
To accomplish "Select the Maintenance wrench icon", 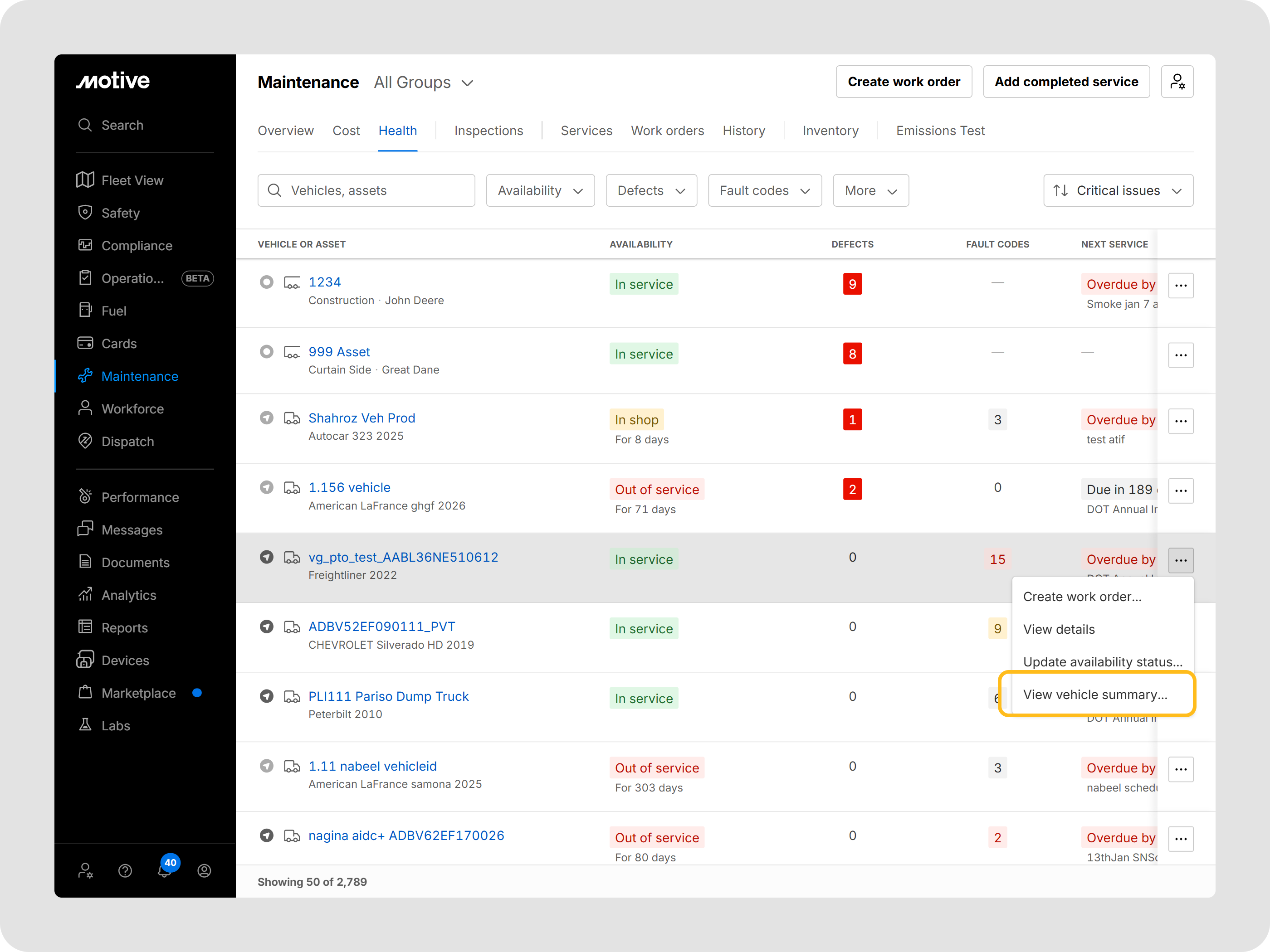I will click(85, 376).
